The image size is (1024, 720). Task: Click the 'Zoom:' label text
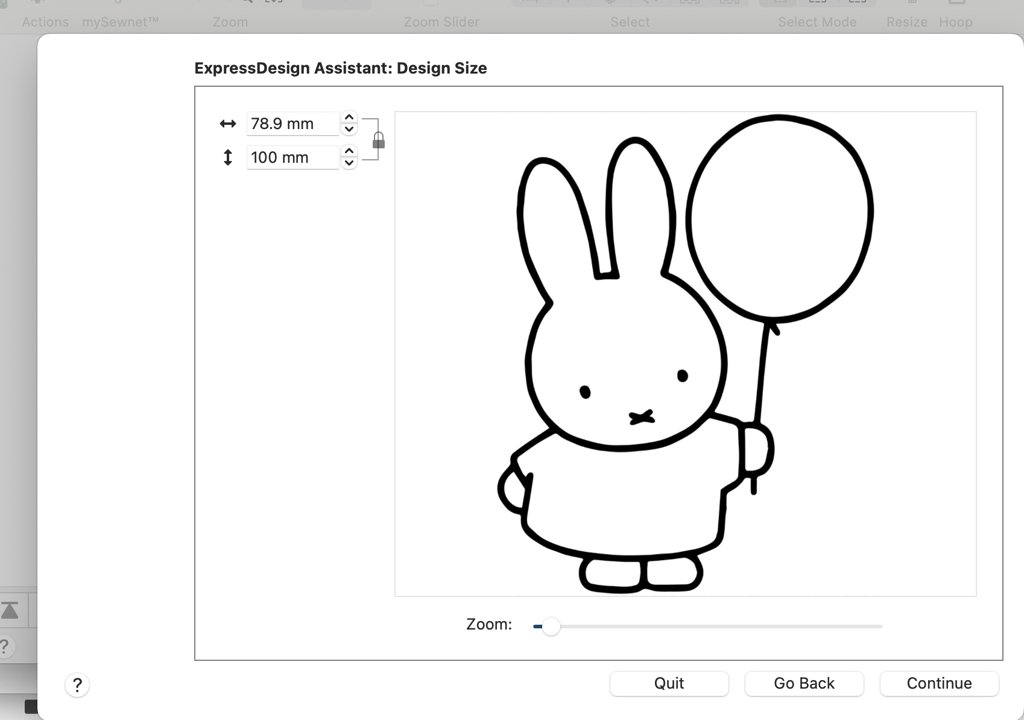coord(489,625)
